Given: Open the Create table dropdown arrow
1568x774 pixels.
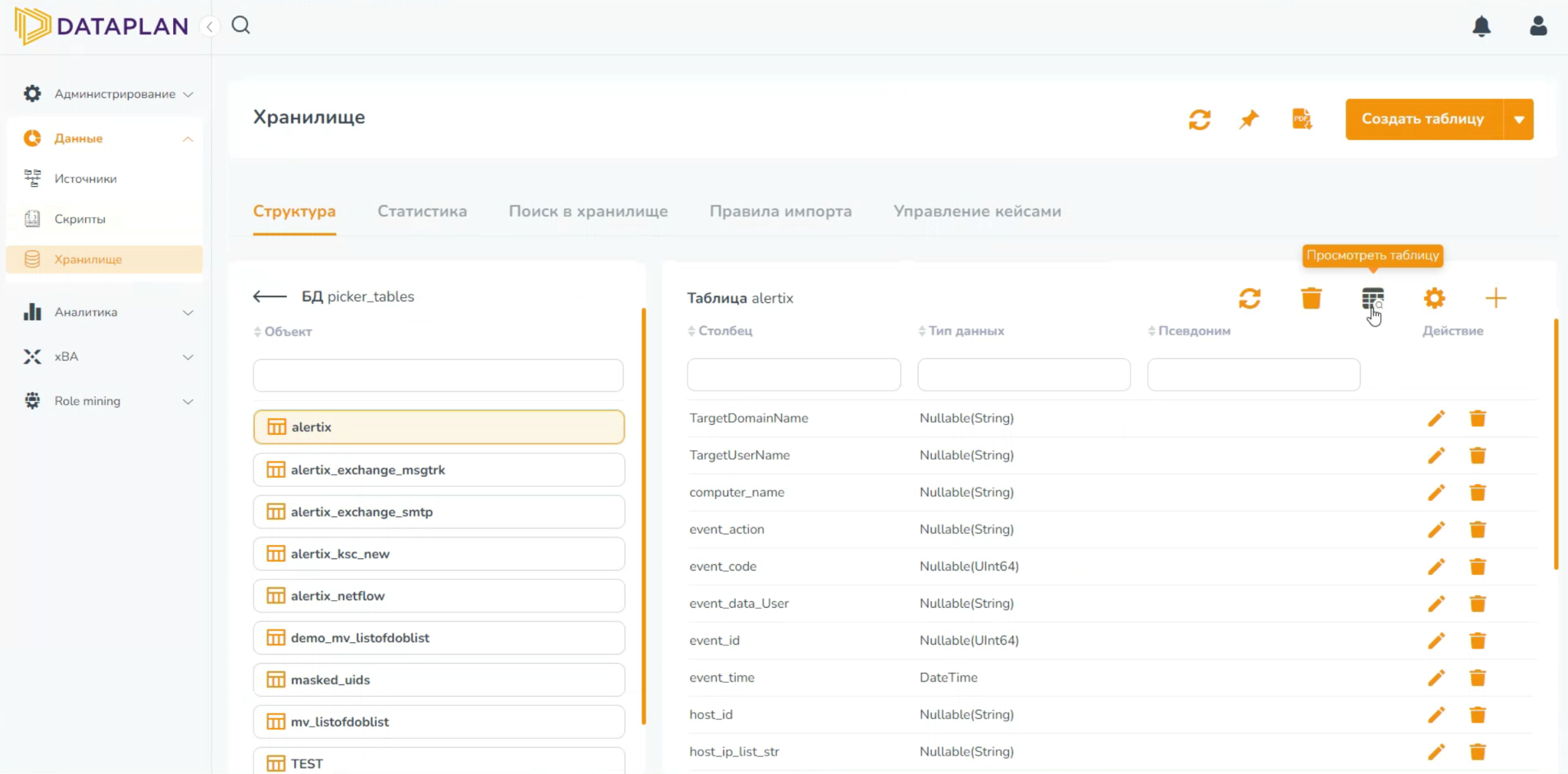Looking at the screenshot, I should [x=1519, y=119].
